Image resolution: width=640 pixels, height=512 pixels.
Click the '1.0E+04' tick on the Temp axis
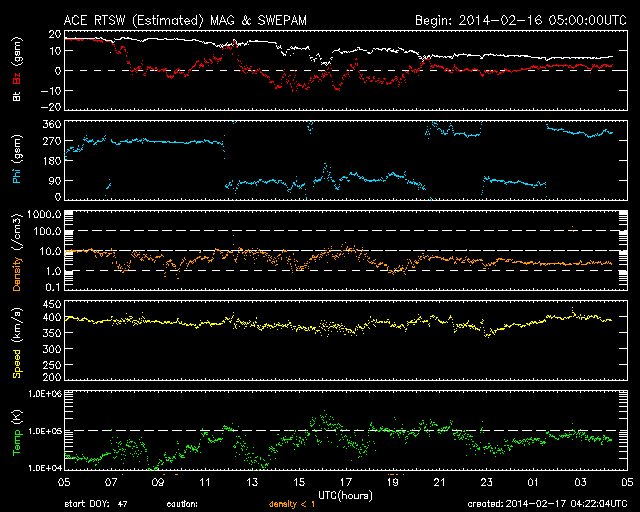[x=45, y=468]
